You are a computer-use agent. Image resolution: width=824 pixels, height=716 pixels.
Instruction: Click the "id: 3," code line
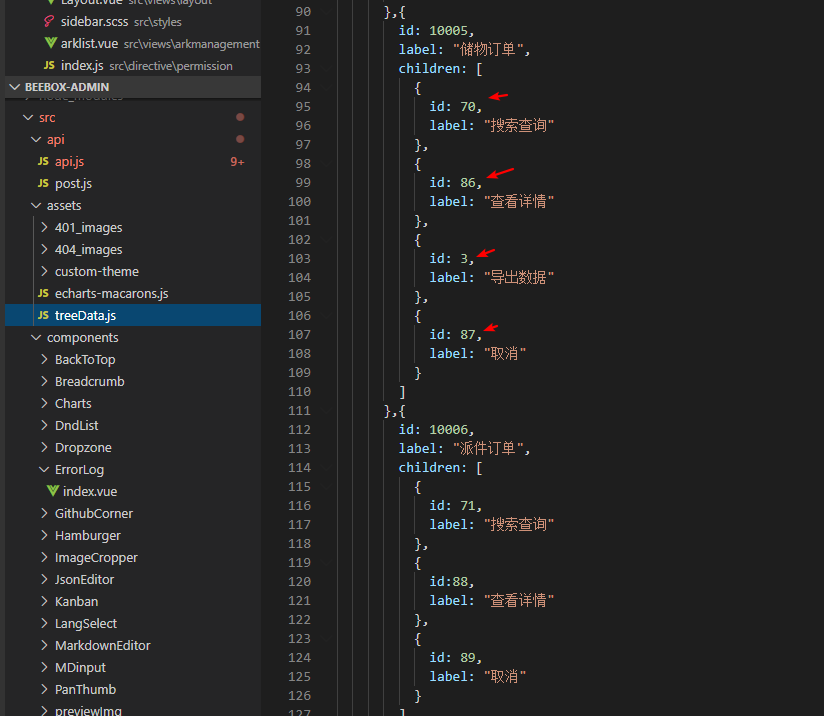click(x=452, y=259)
